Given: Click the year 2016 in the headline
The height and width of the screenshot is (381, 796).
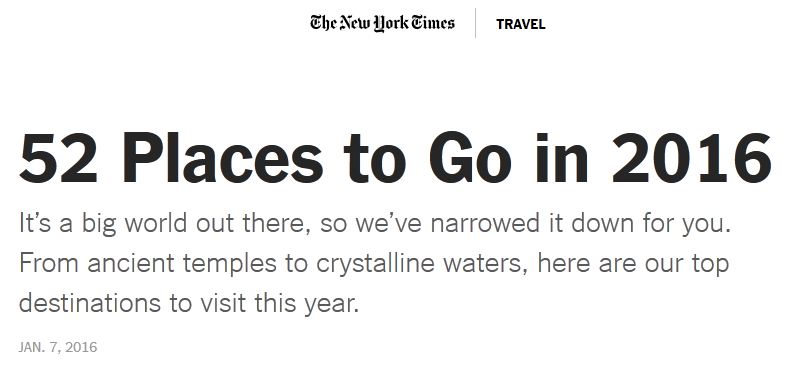Looking at the screenshot, I should (x=692, y=158).
